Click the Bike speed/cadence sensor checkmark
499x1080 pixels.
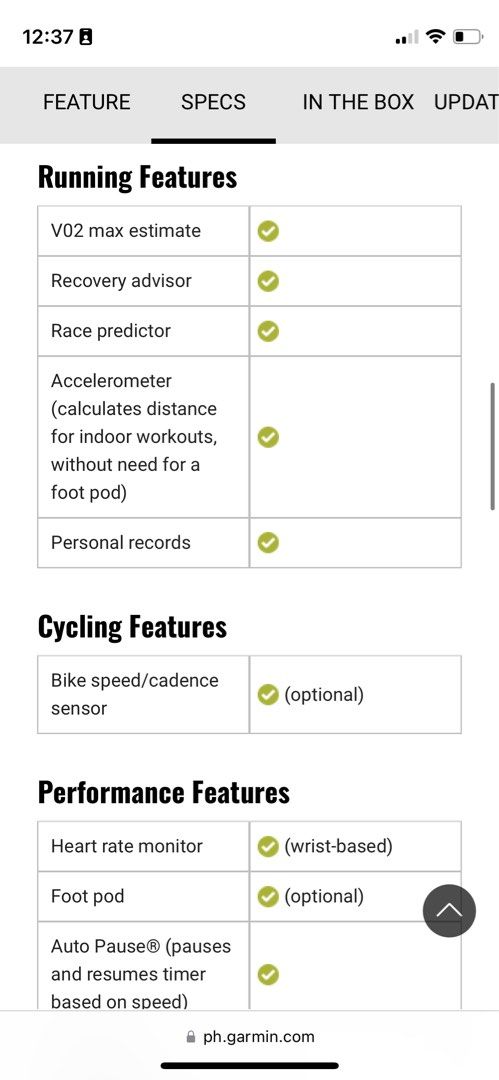pos(268,694)
